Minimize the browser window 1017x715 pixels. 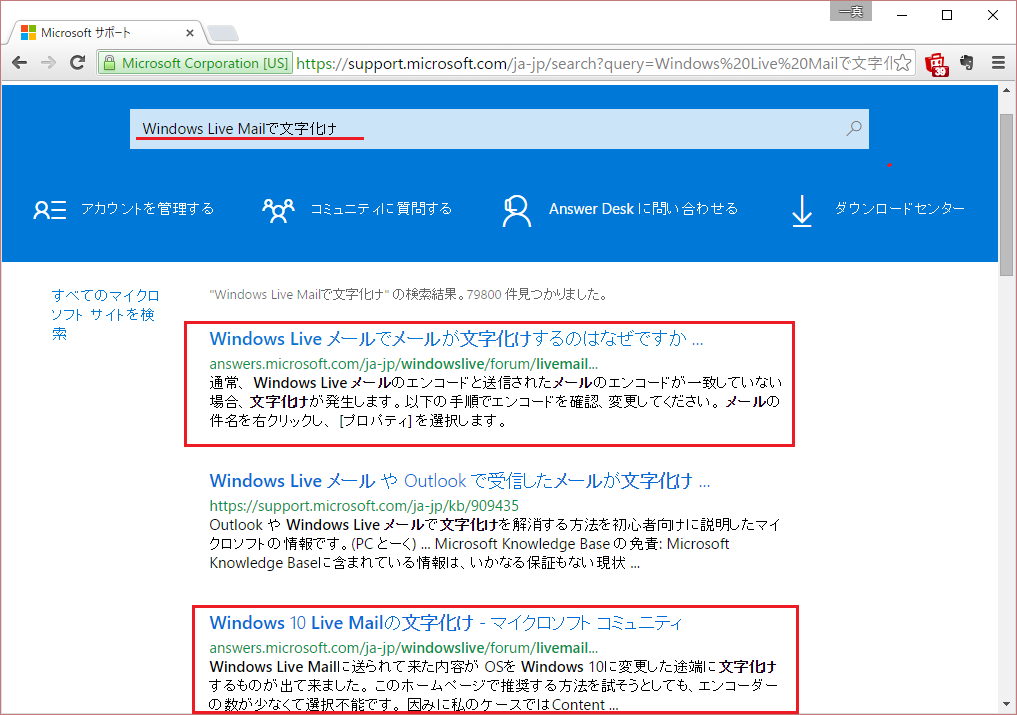pos(902,14)
